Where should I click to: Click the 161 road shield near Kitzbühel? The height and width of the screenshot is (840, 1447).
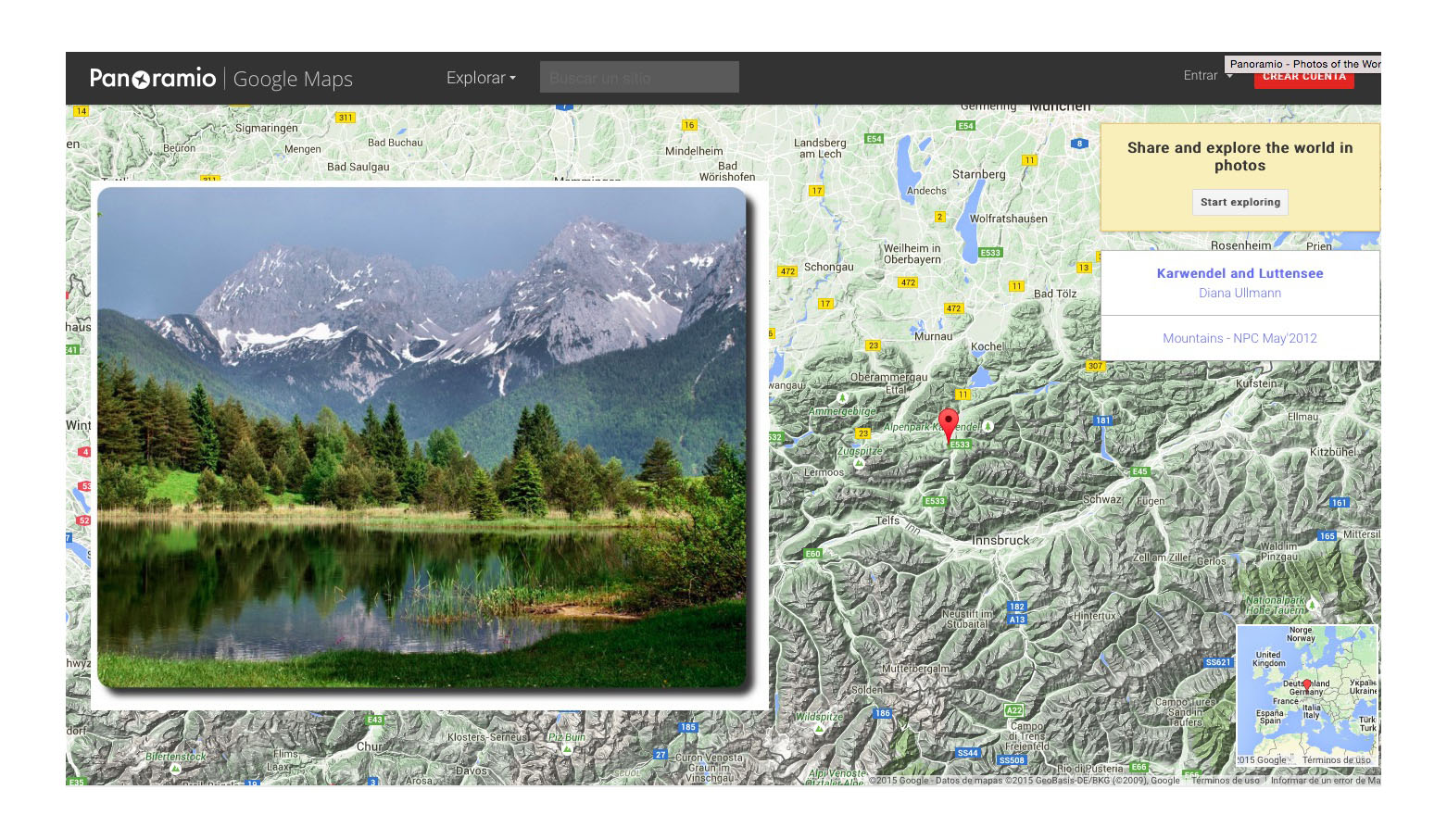[x=1340, y=503]
